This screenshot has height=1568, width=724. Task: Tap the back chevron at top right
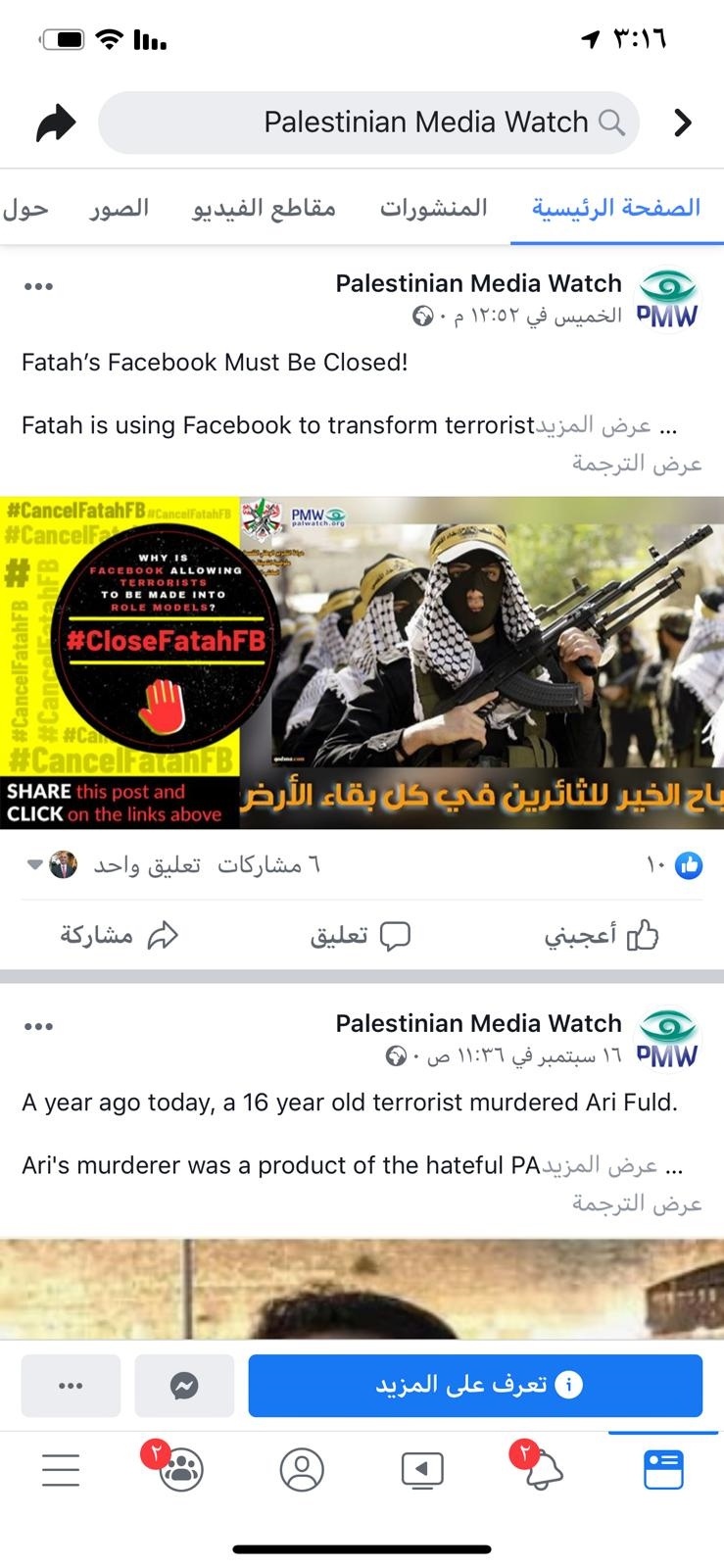tap(683, 122)
